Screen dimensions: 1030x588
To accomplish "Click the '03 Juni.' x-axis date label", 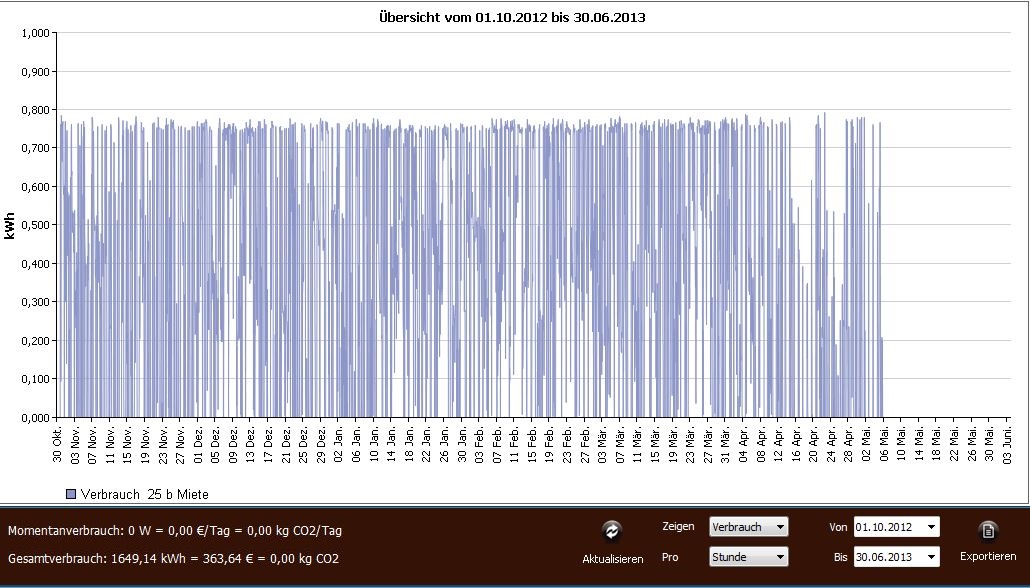I will click(x=1007, y=444).
